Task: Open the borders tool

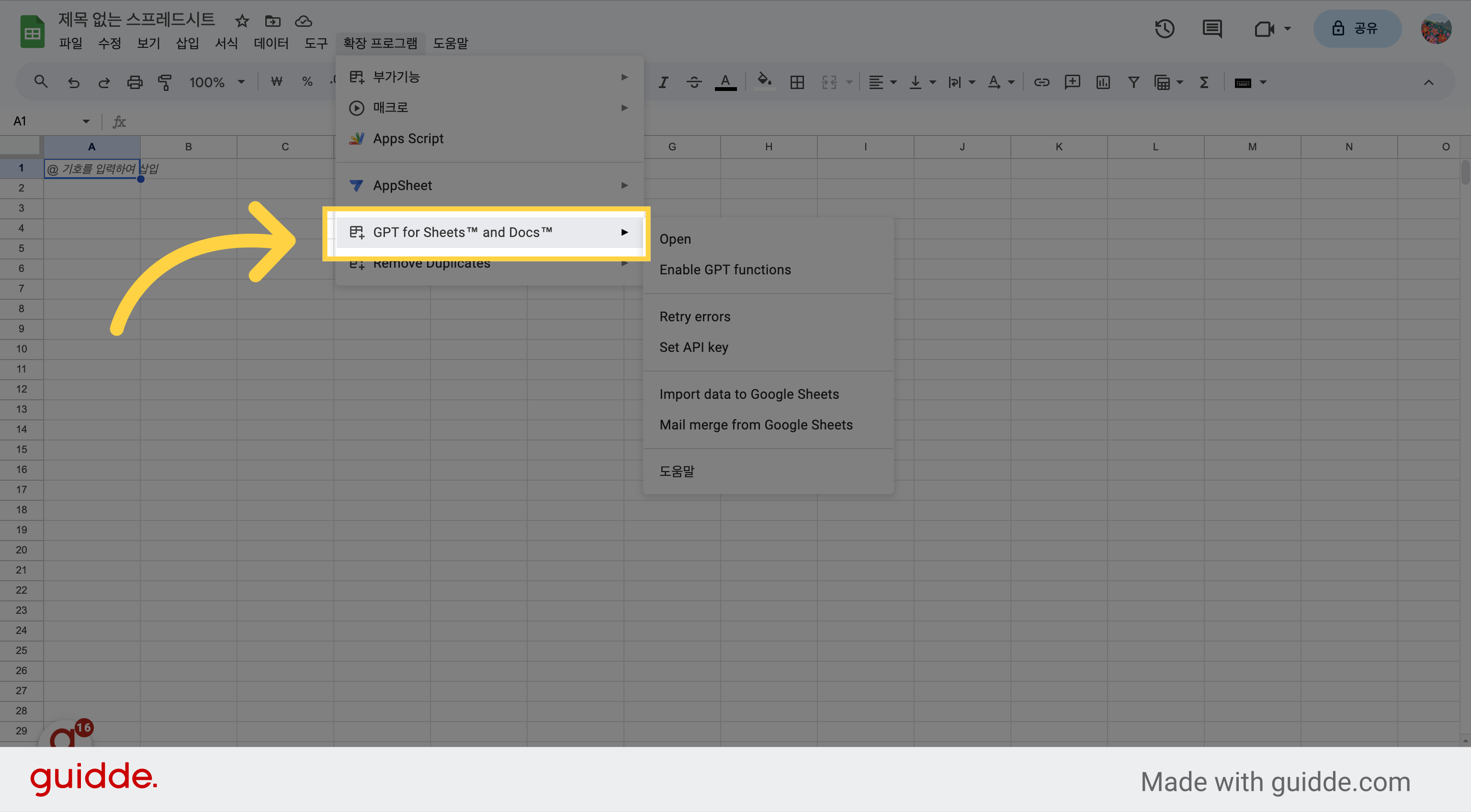Action: coord(797,83)
